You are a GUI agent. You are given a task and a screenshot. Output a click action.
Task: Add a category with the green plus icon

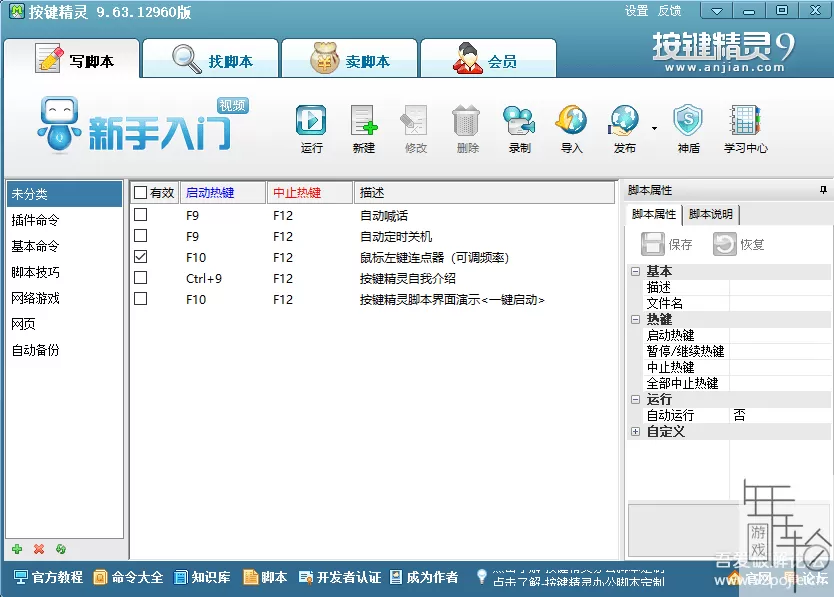point(17,549)
